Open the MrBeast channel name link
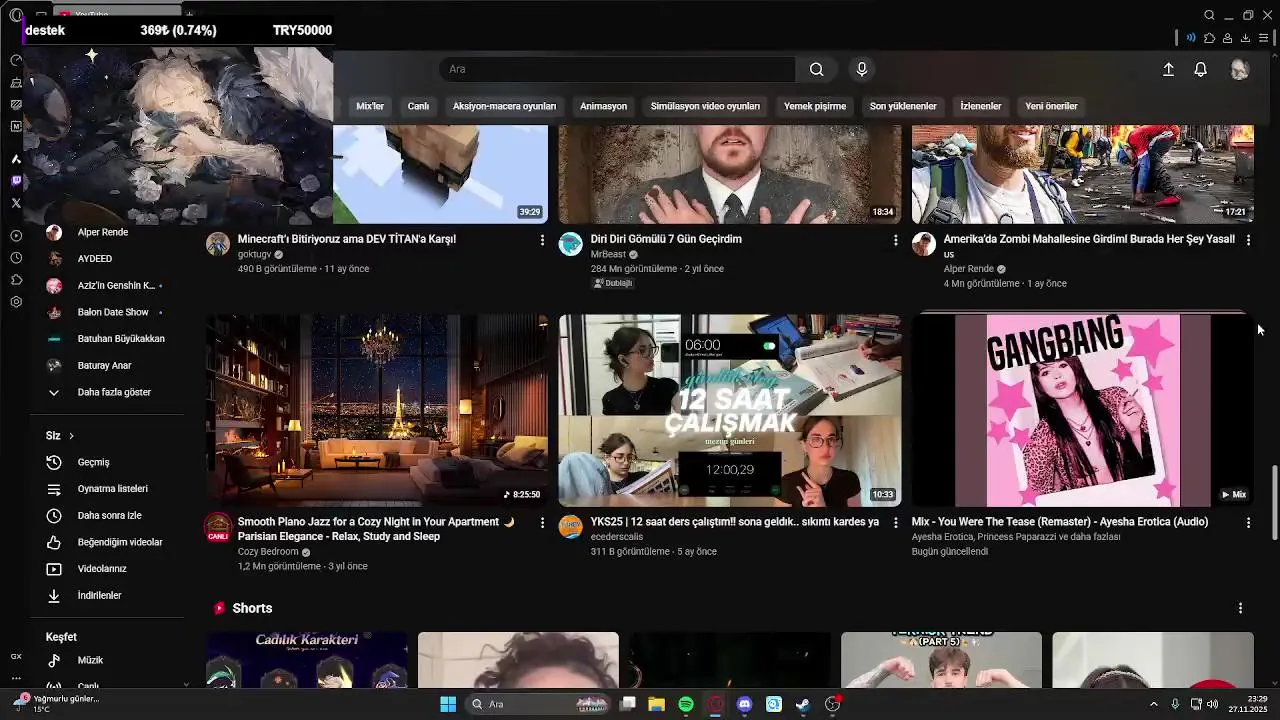The image size is (1280, 720). (x=608, y=254)
